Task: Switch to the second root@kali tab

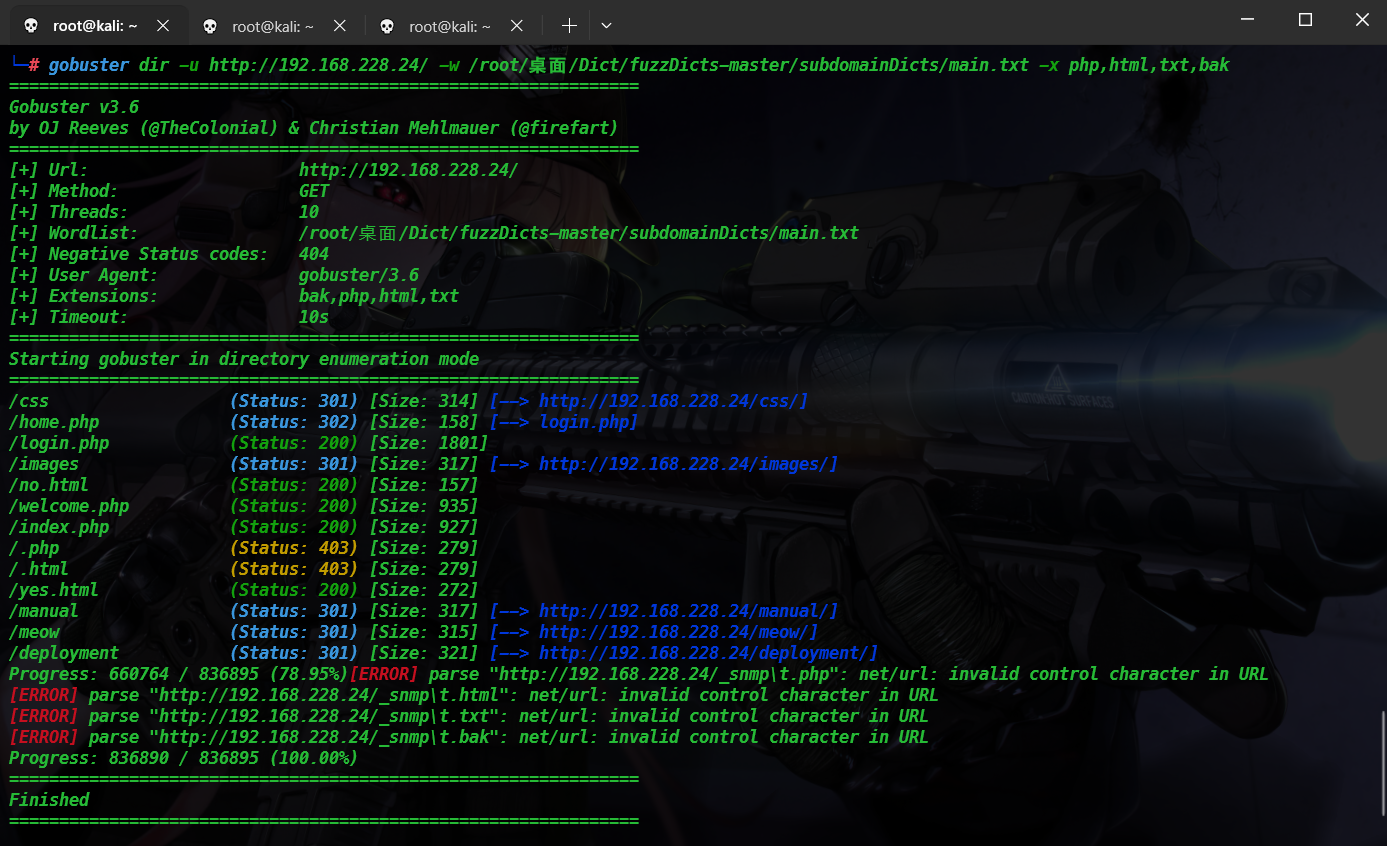Action: click(x=273, y=26)
